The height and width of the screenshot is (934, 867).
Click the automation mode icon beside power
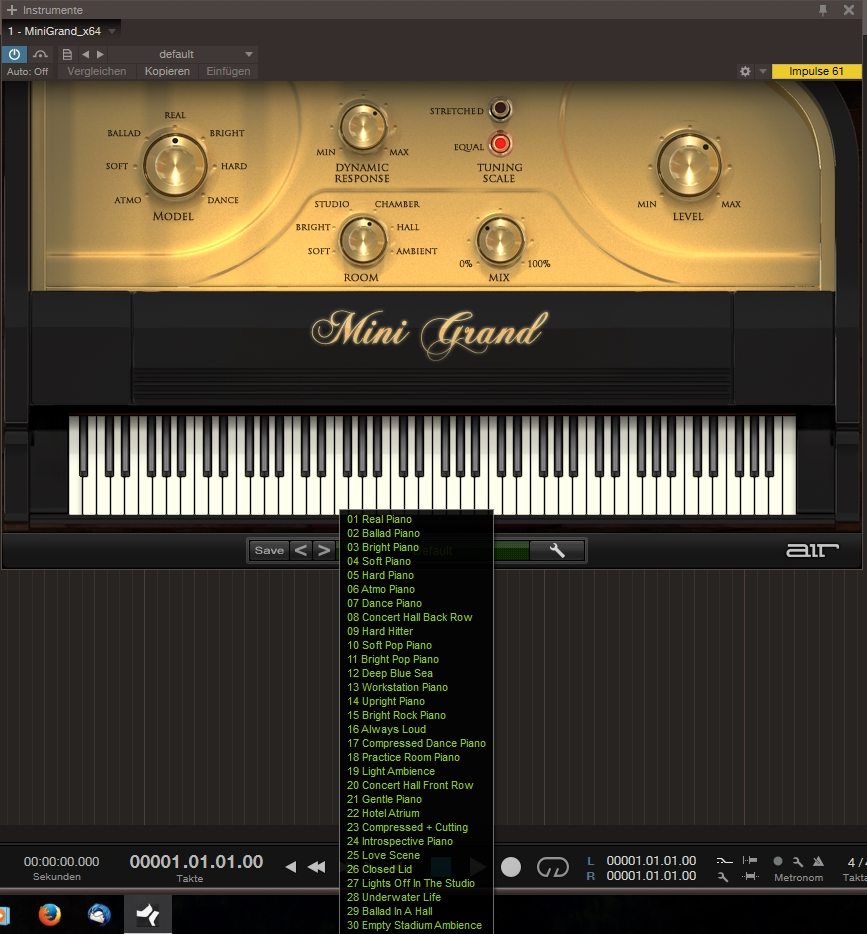click(40, 54)
